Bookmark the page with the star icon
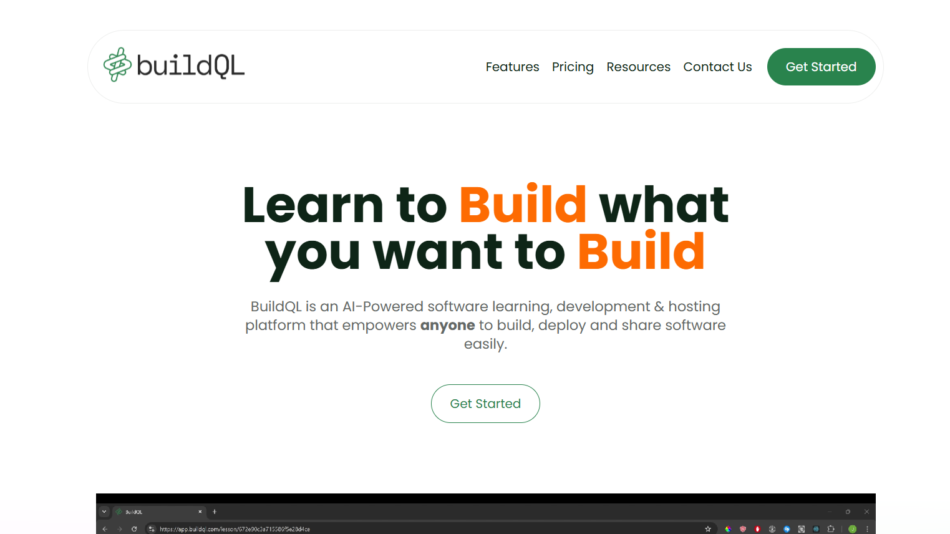This screenshot has height=534, width=950. pyautogui.click(x=708, y=529)
